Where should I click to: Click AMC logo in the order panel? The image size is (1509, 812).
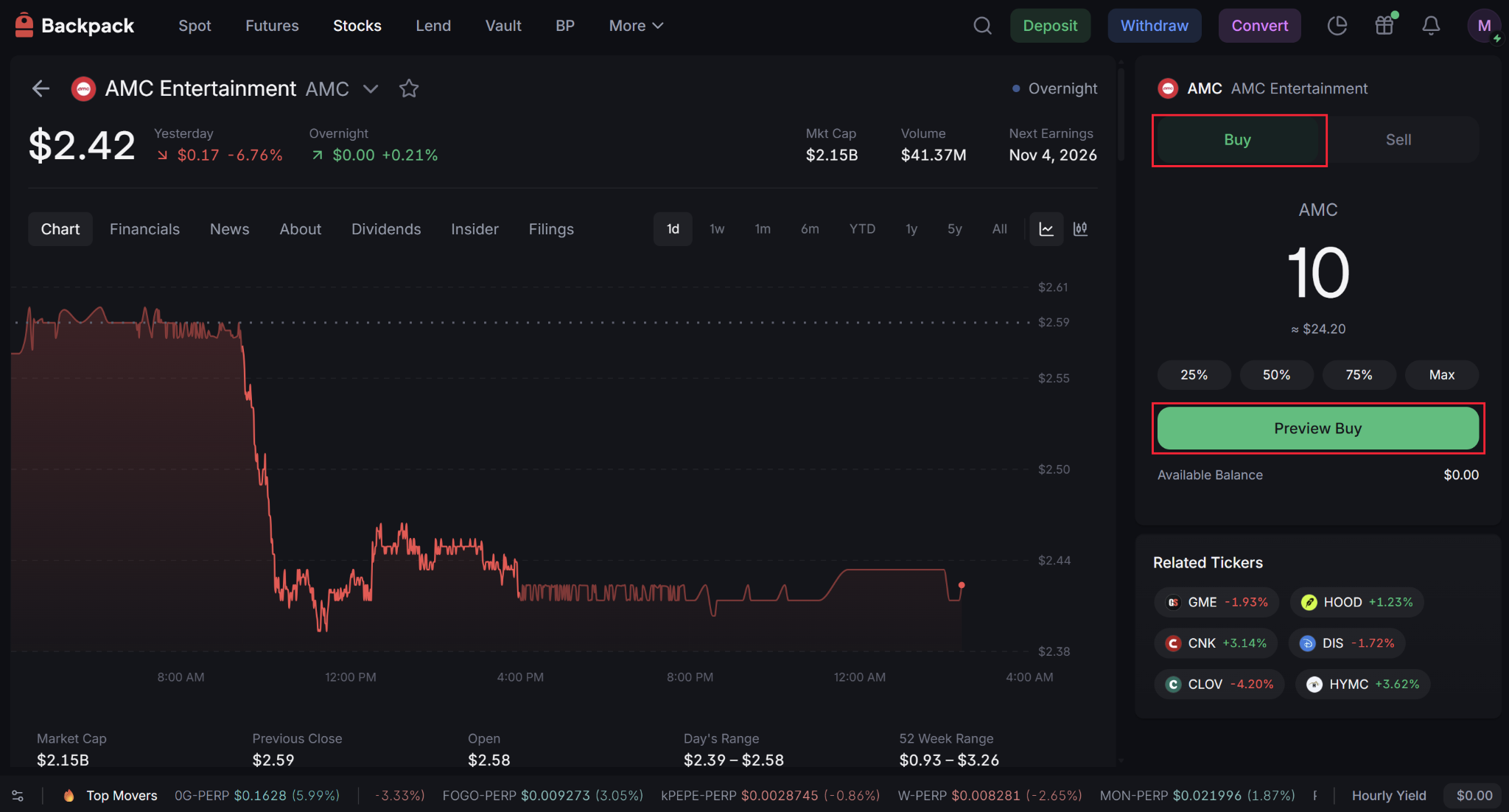pos(1168,88)
